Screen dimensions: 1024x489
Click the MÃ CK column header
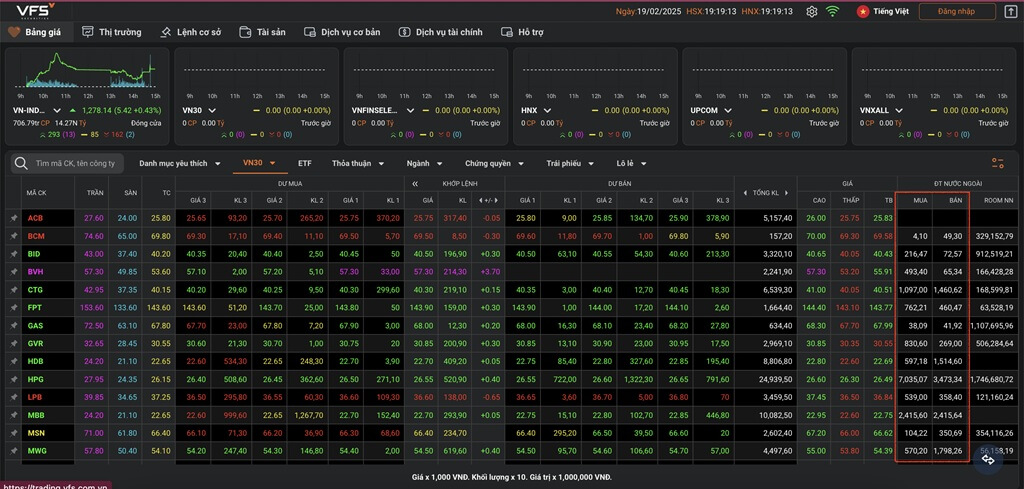point(35,193)
